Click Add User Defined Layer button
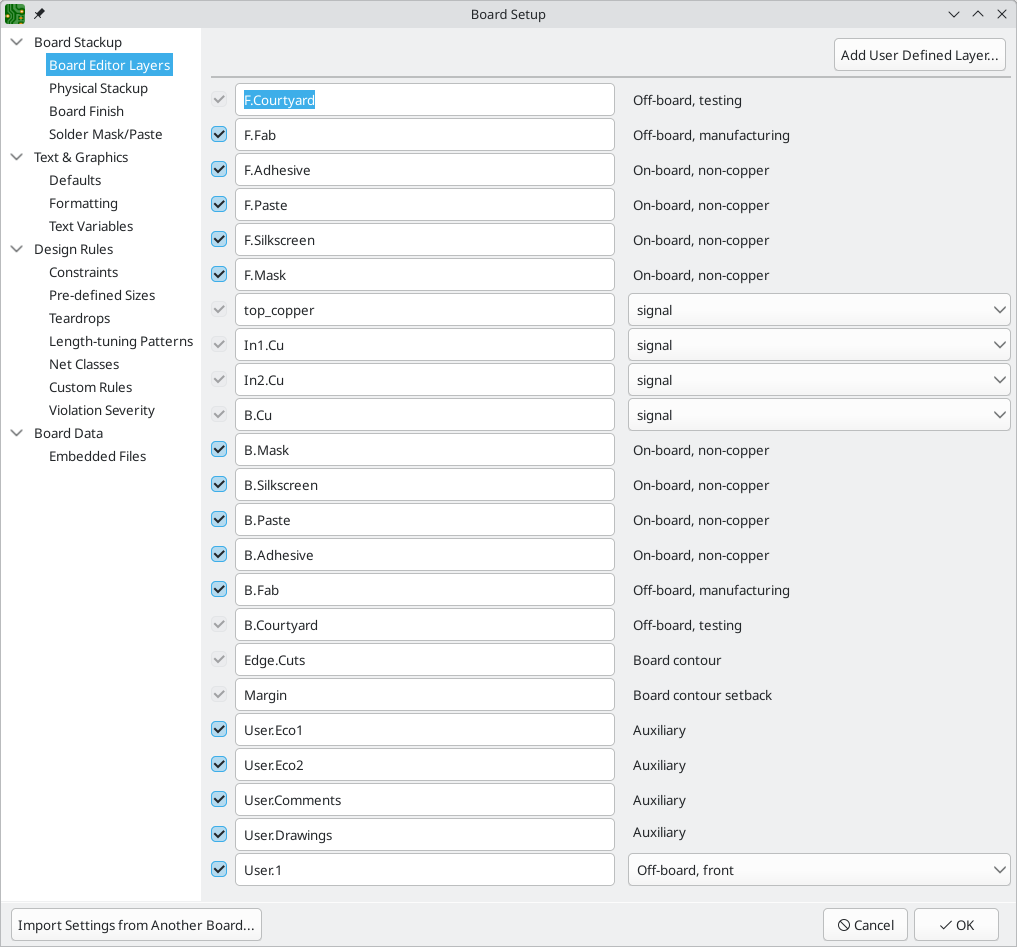 click(x=919, y=55)
